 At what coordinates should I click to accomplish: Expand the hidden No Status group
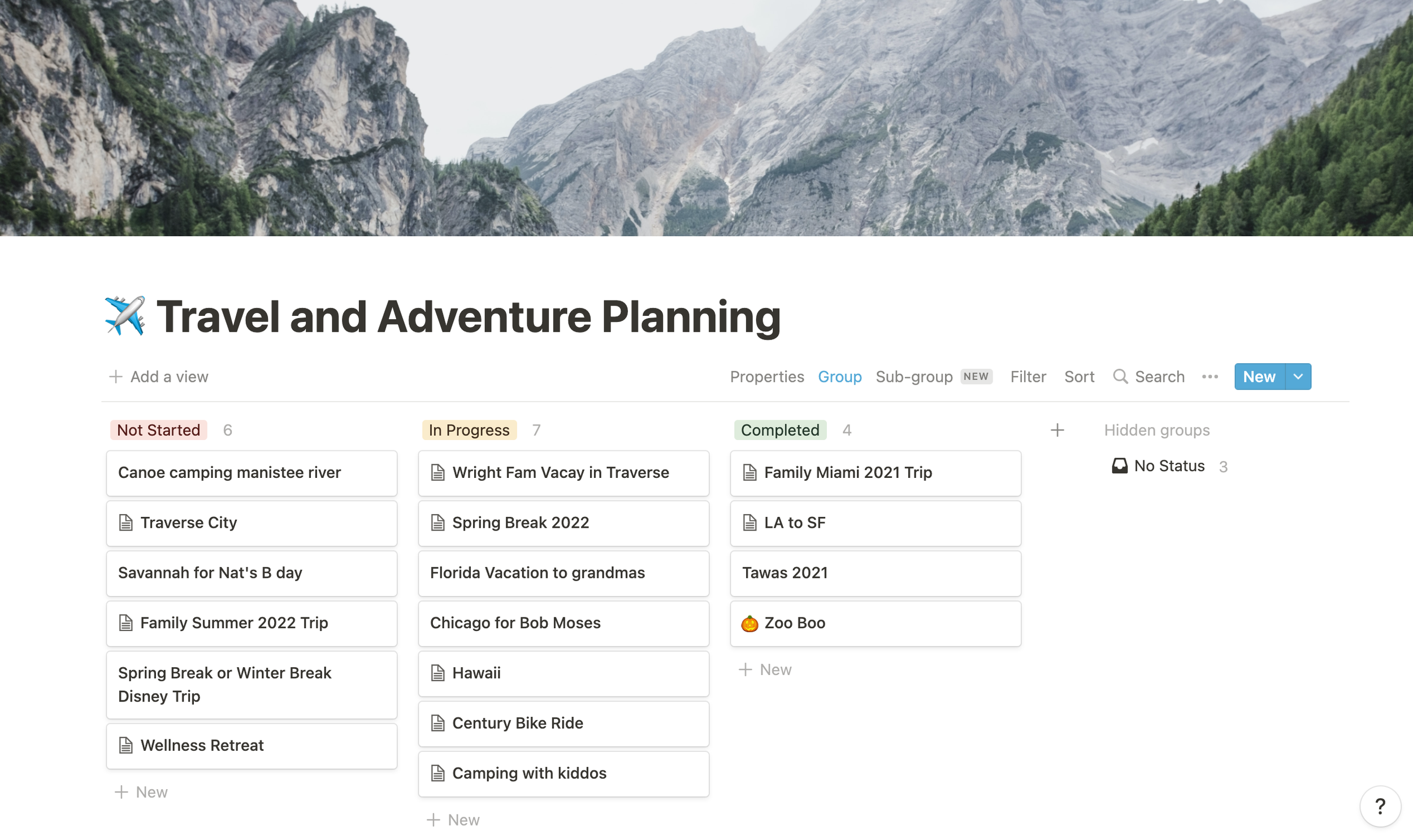1169,465
